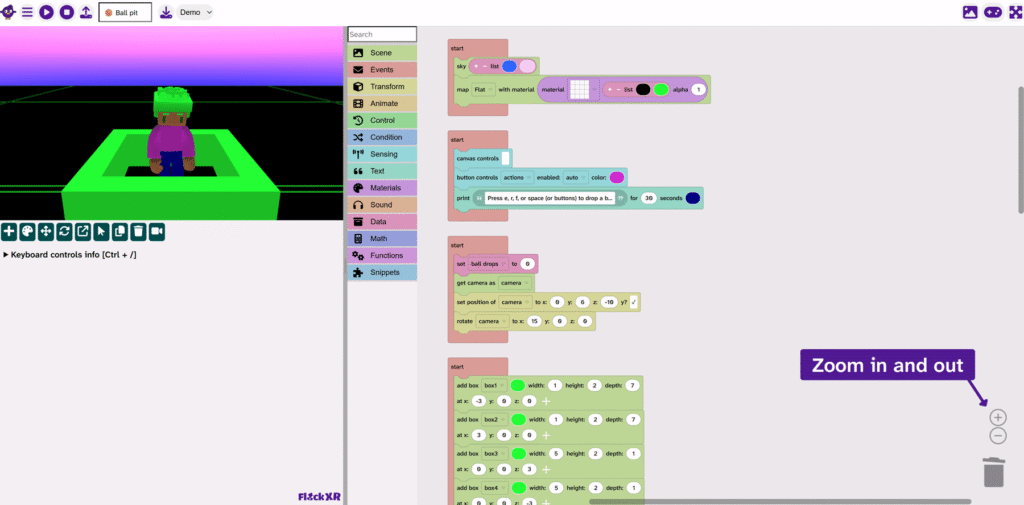
Task: Open the get camera as dropdown
Action: click(x=515, y=283)
